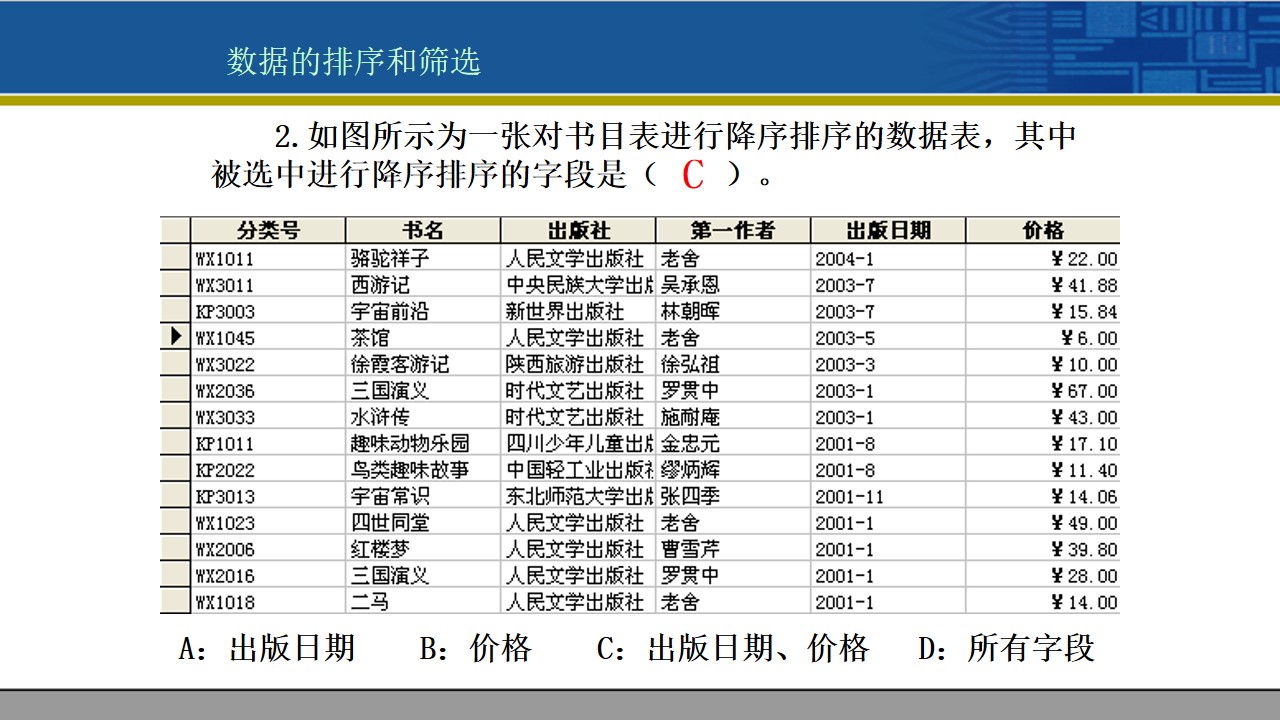
Task: Select the row selector beside WX1011
Action: pyautogui.click(x=175, y=258)
